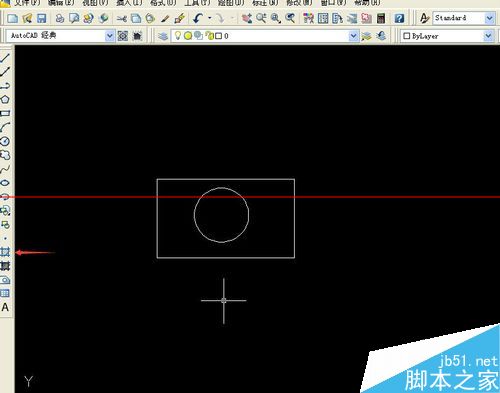
Task: Select the Region tool
Action: (x=5, y=280)
